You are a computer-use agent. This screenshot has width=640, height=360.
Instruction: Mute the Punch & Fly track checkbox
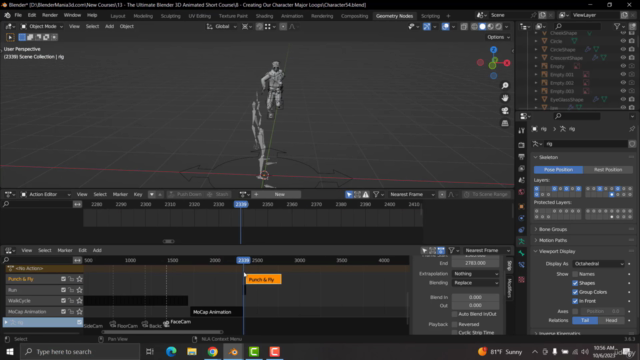click(x=63, y=279)
